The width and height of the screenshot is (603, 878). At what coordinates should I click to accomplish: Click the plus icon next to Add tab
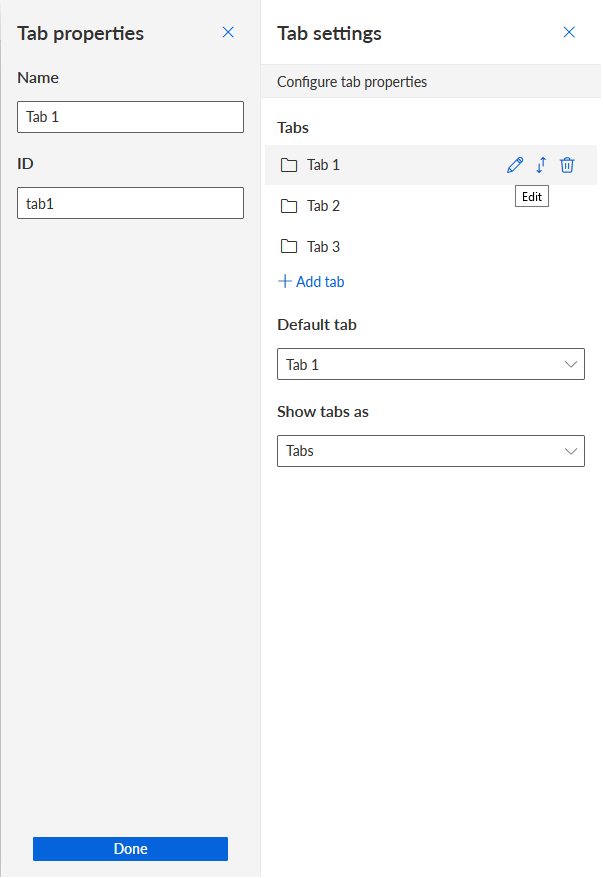tap(285, 281)
